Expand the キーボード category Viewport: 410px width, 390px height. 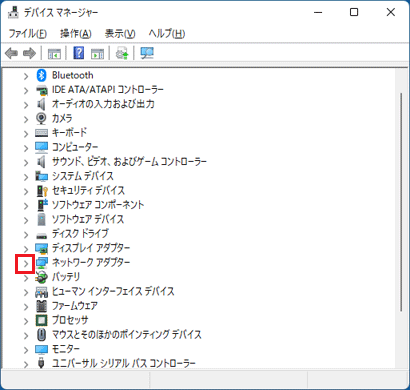[26, 134]
